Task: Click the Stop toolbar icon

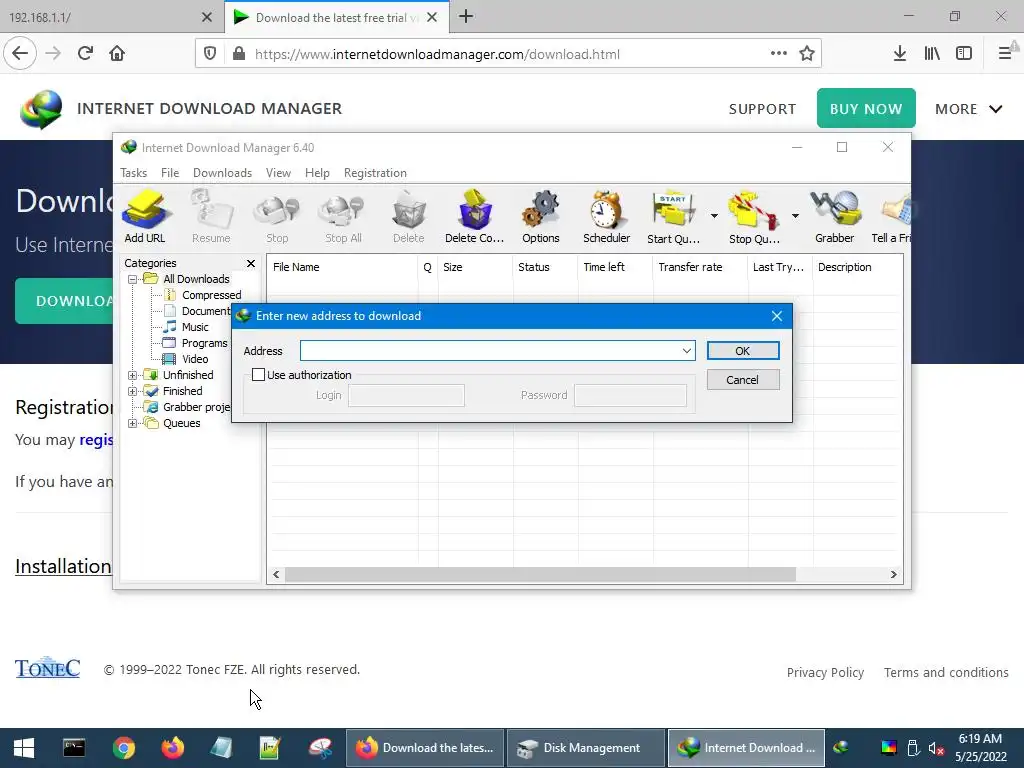Action: [277, 216]
